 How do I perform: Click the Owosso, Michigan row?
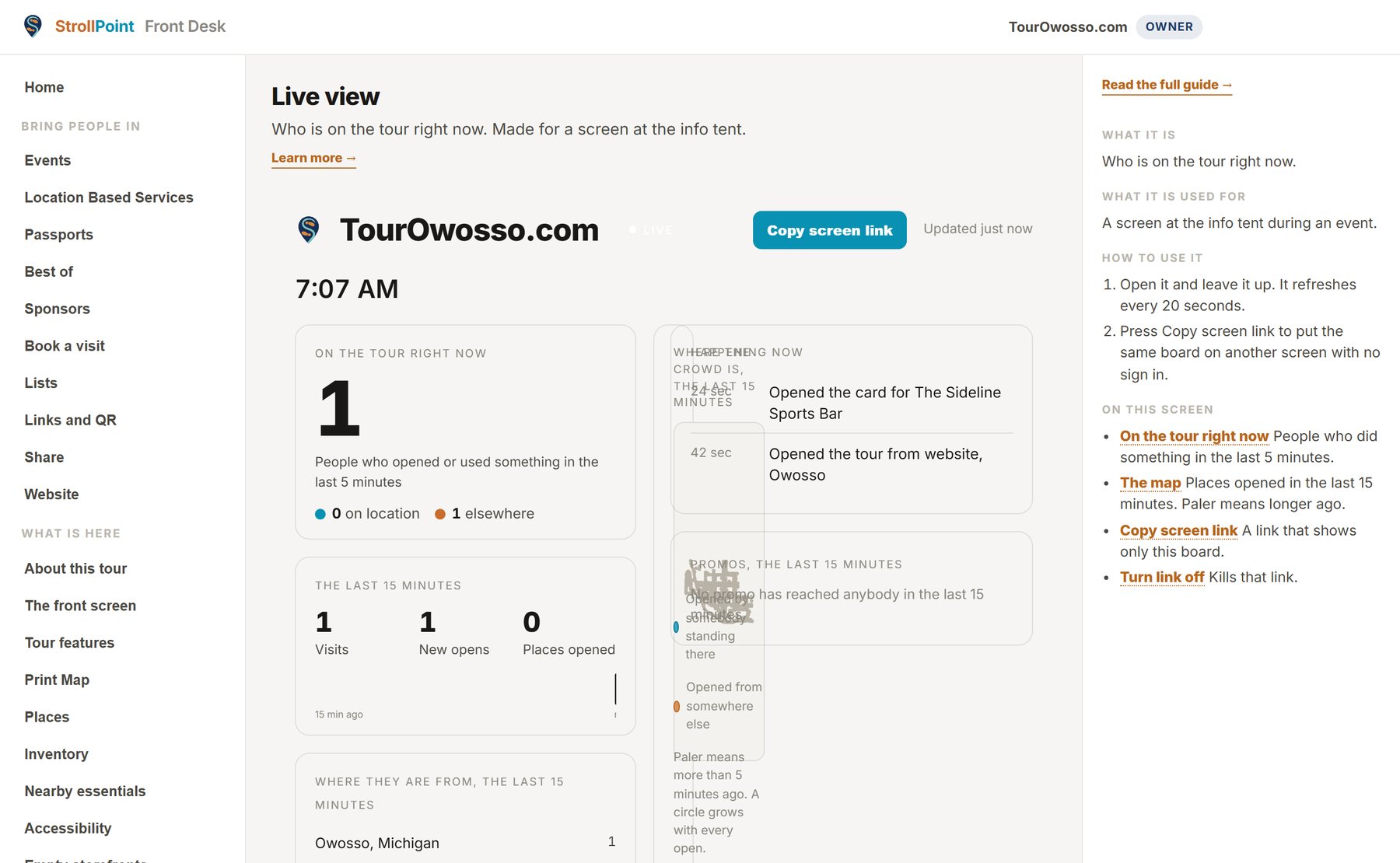tap(465, 843)
